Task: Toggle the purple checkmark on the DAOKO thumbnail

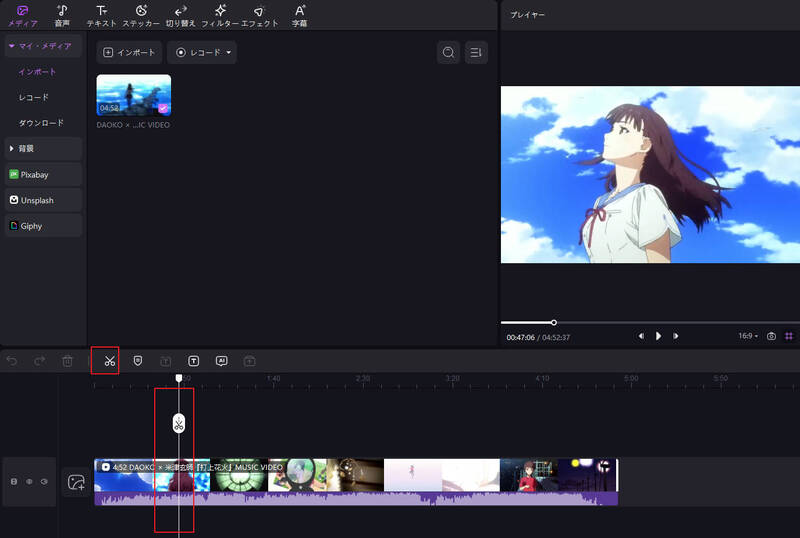Action: coord(163,108)
